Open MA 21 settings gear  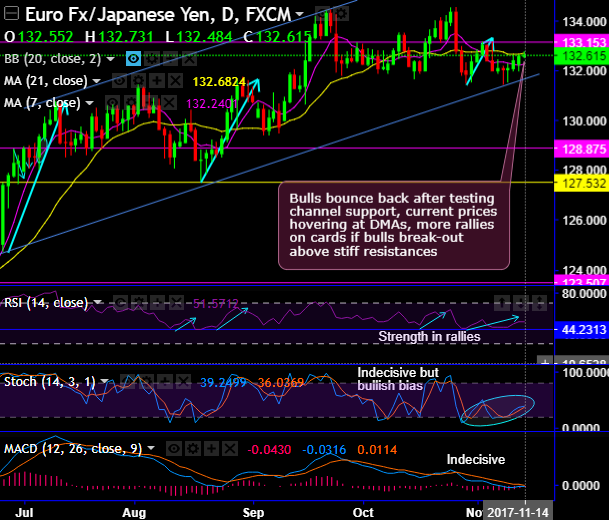tap(138, 81)
